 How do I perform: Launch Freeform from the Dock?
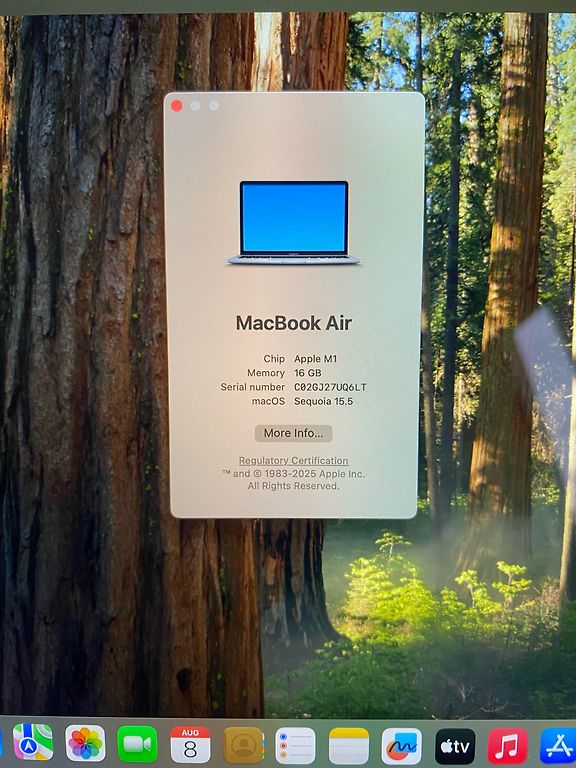click(402, 746)
